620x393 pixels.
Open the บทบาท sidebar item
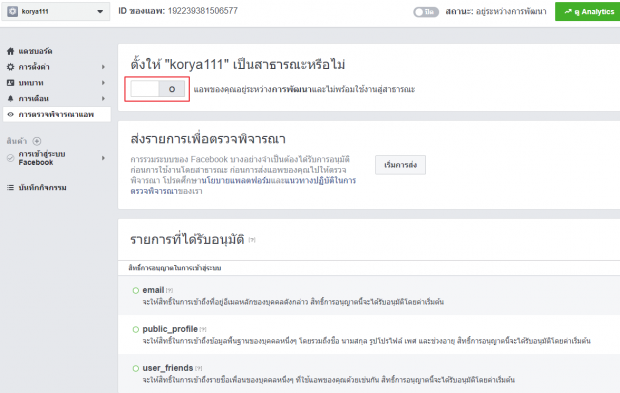(31, 83)
